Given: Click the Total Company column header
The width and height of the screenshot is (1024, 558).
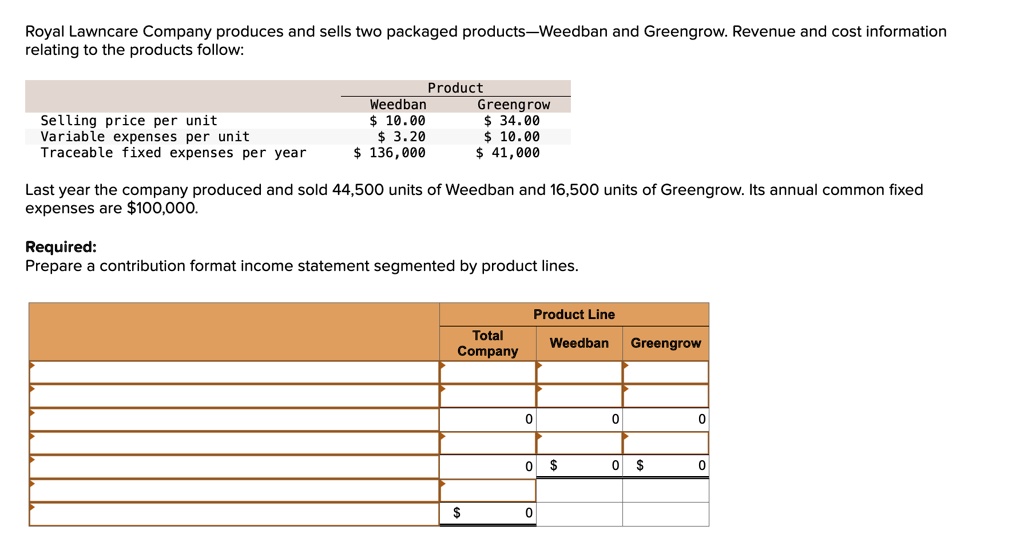Looking at the screenshot, I should coord(488,343).
